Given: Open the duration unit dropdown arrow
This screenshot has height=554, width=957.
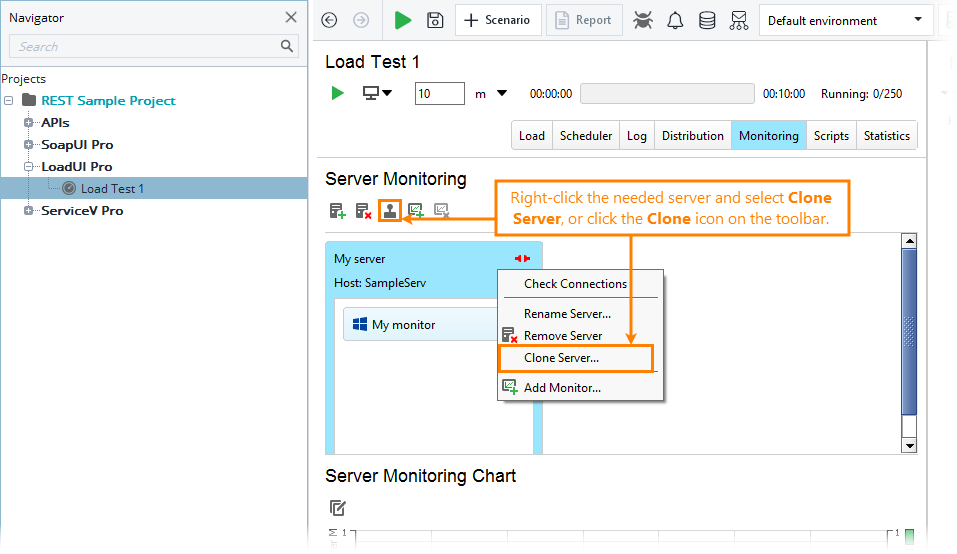Looking at the screenshot, I should [502, 93].
